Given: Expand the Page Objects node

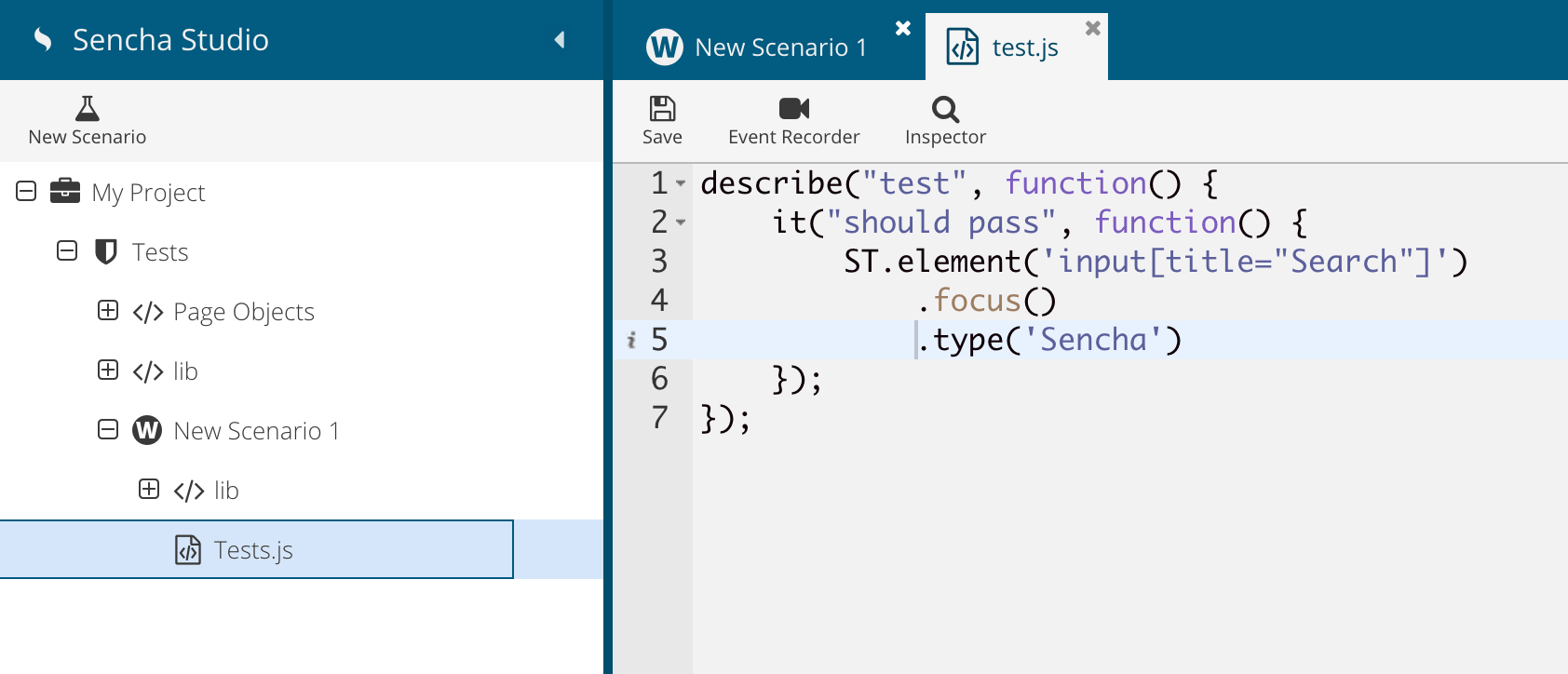Looking at the screenshot, I should [108, 310].
